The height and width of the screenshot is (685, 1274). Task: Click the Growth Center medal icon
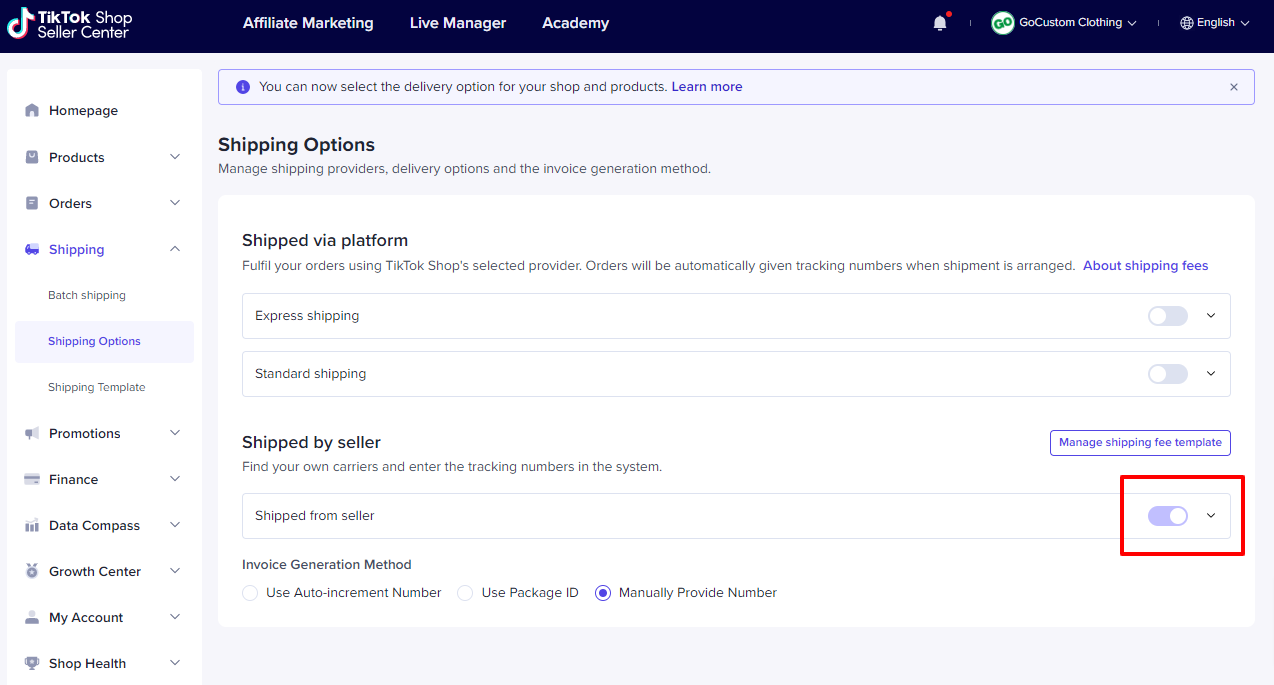click(32, 571)
